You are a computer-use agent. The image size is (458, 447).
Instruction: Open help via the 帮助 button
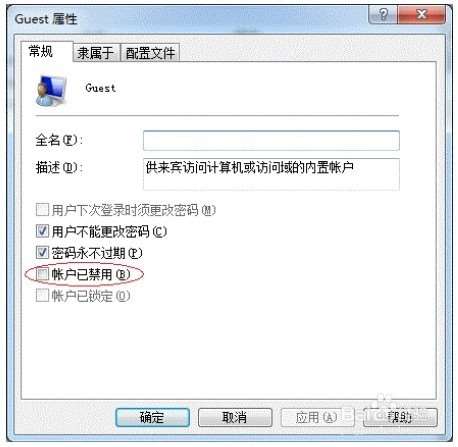tap(400, 417)
